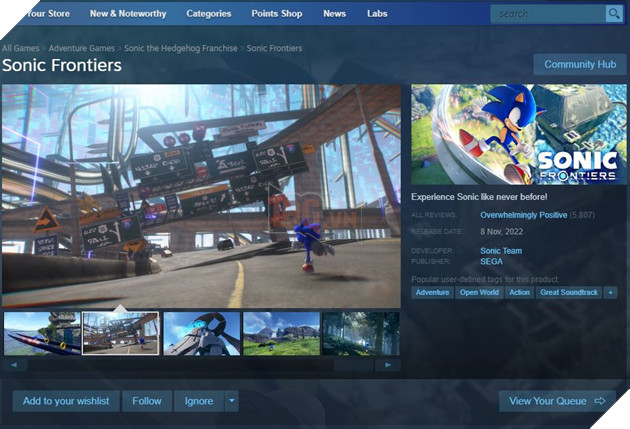Click the right arrow of thumbnail strip
The image size is (630, 429).
388,365
